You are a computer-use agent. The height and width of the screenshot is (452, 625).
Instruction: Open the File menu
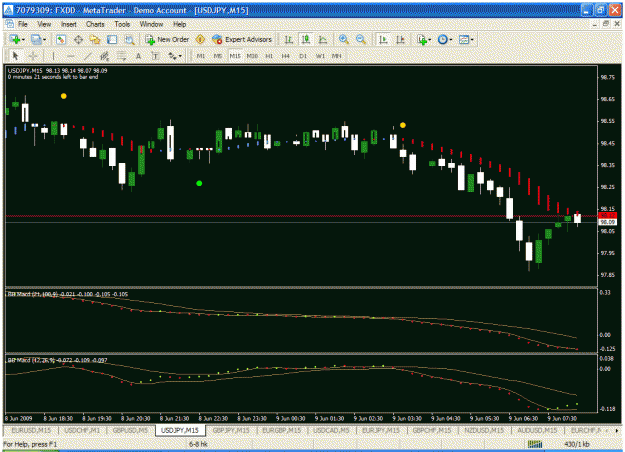(x=23, y=24)
